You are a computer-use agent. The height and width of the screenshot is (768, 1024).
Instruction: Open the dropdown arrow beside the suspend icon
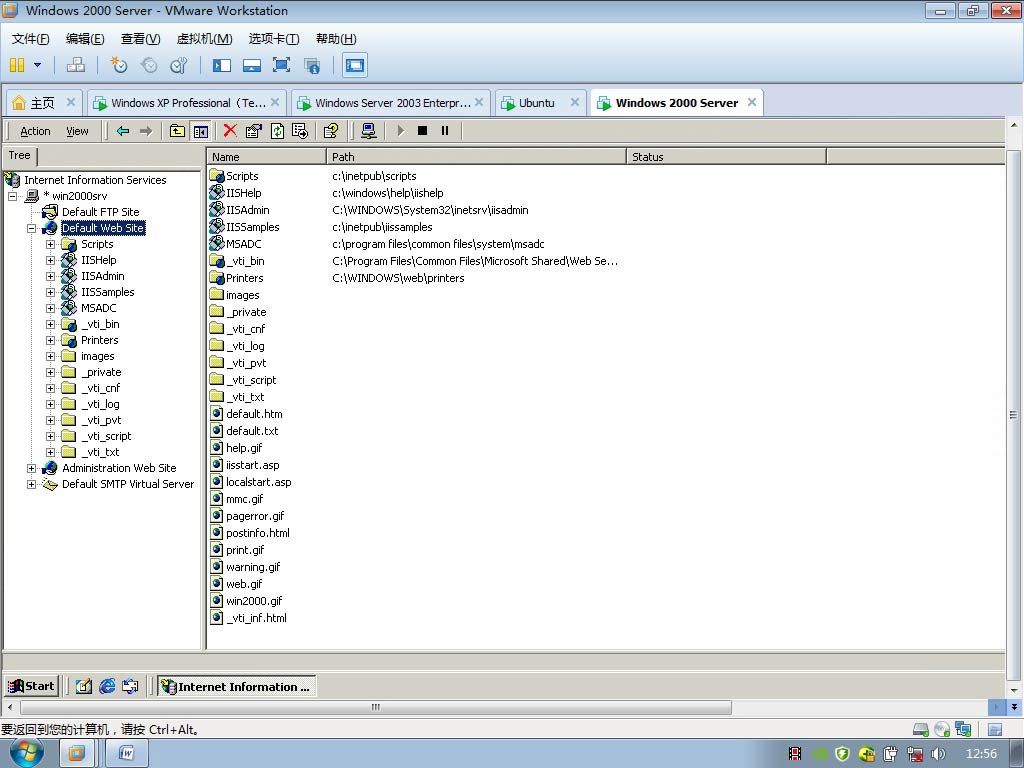coord(37,65)
